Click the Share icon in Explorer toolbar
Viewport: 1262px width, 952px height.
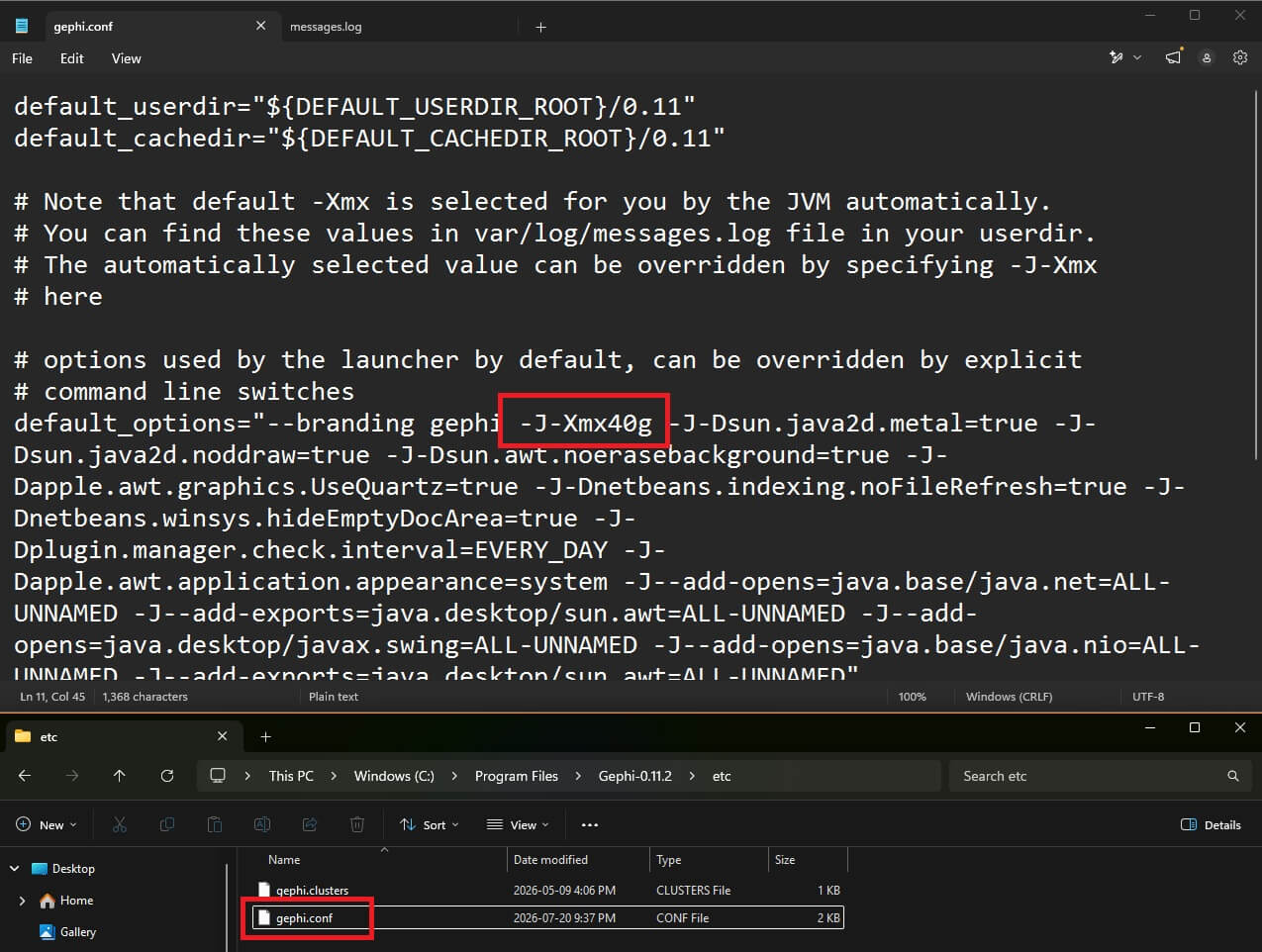[310, 824]
